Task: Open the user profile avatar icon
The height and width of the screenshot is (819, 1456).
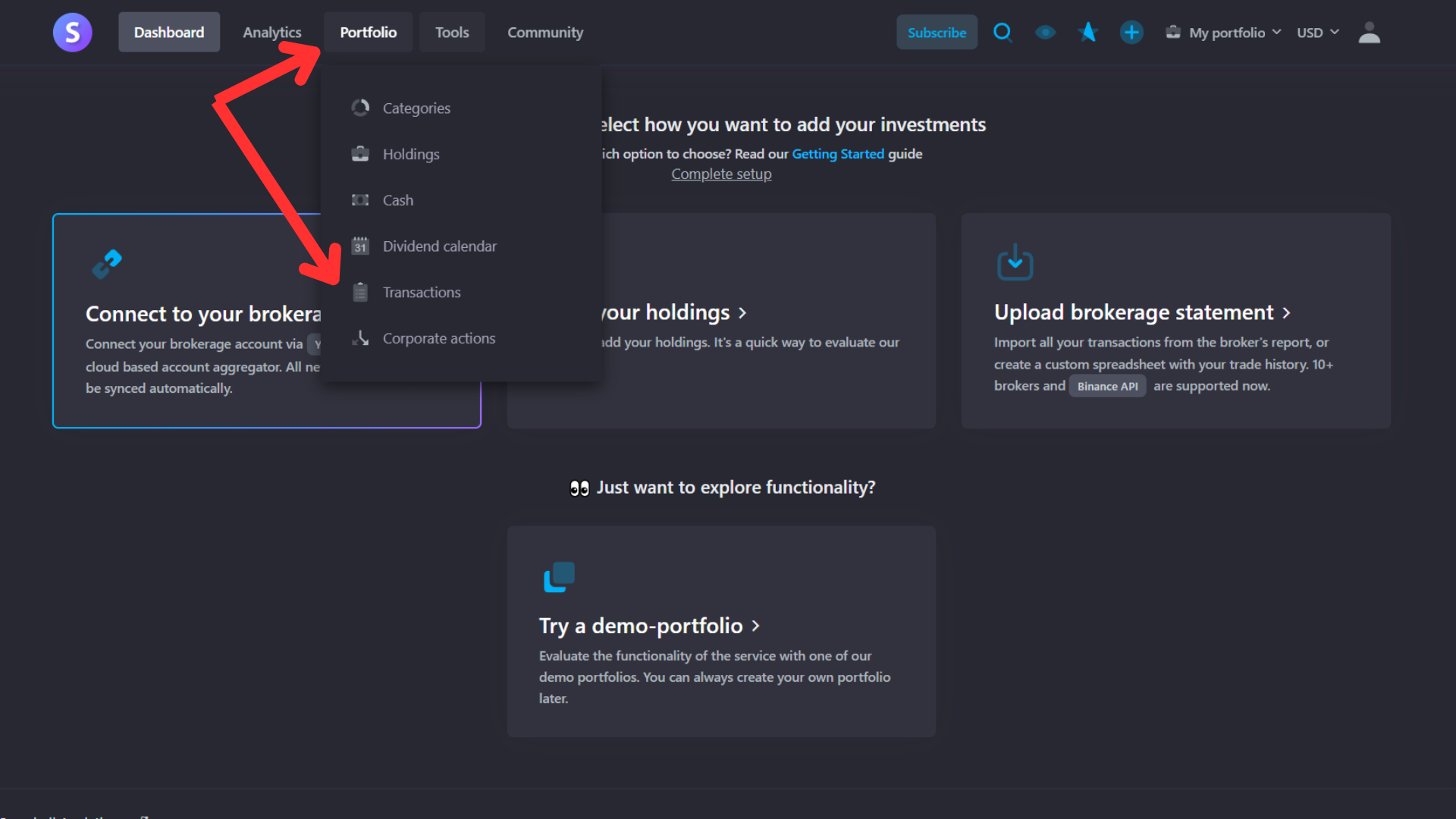Action: point(1369,33)
